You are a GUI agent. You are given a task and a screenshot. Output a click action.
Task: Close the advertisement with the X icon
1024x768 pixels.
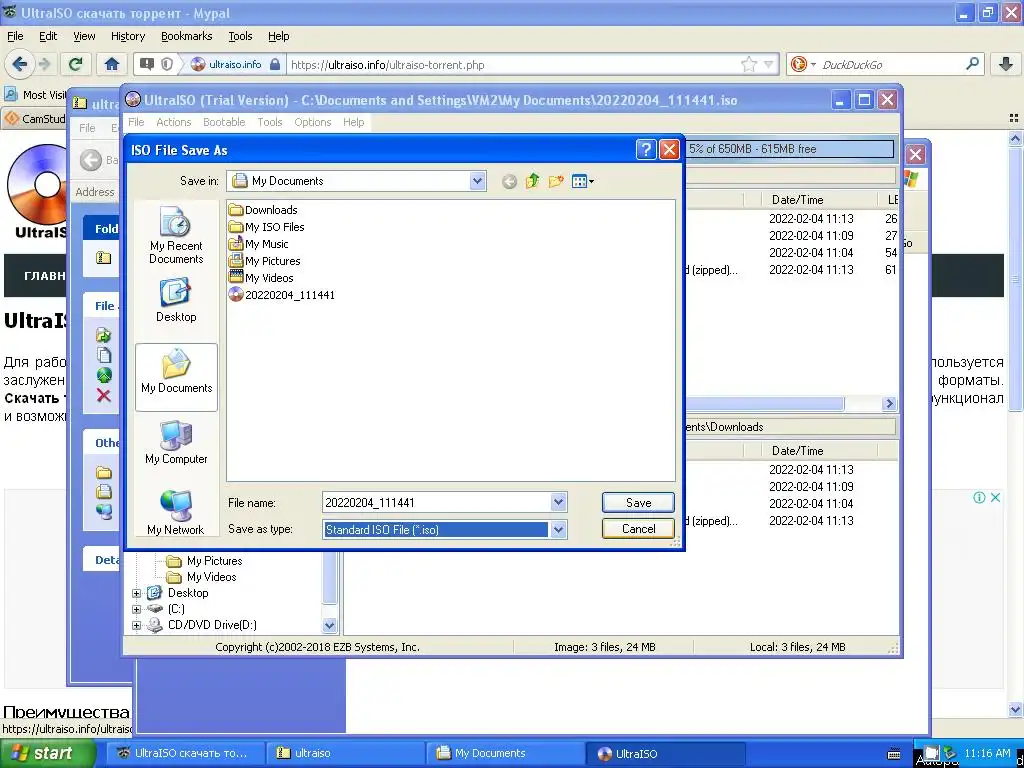[x=995, y=498]
